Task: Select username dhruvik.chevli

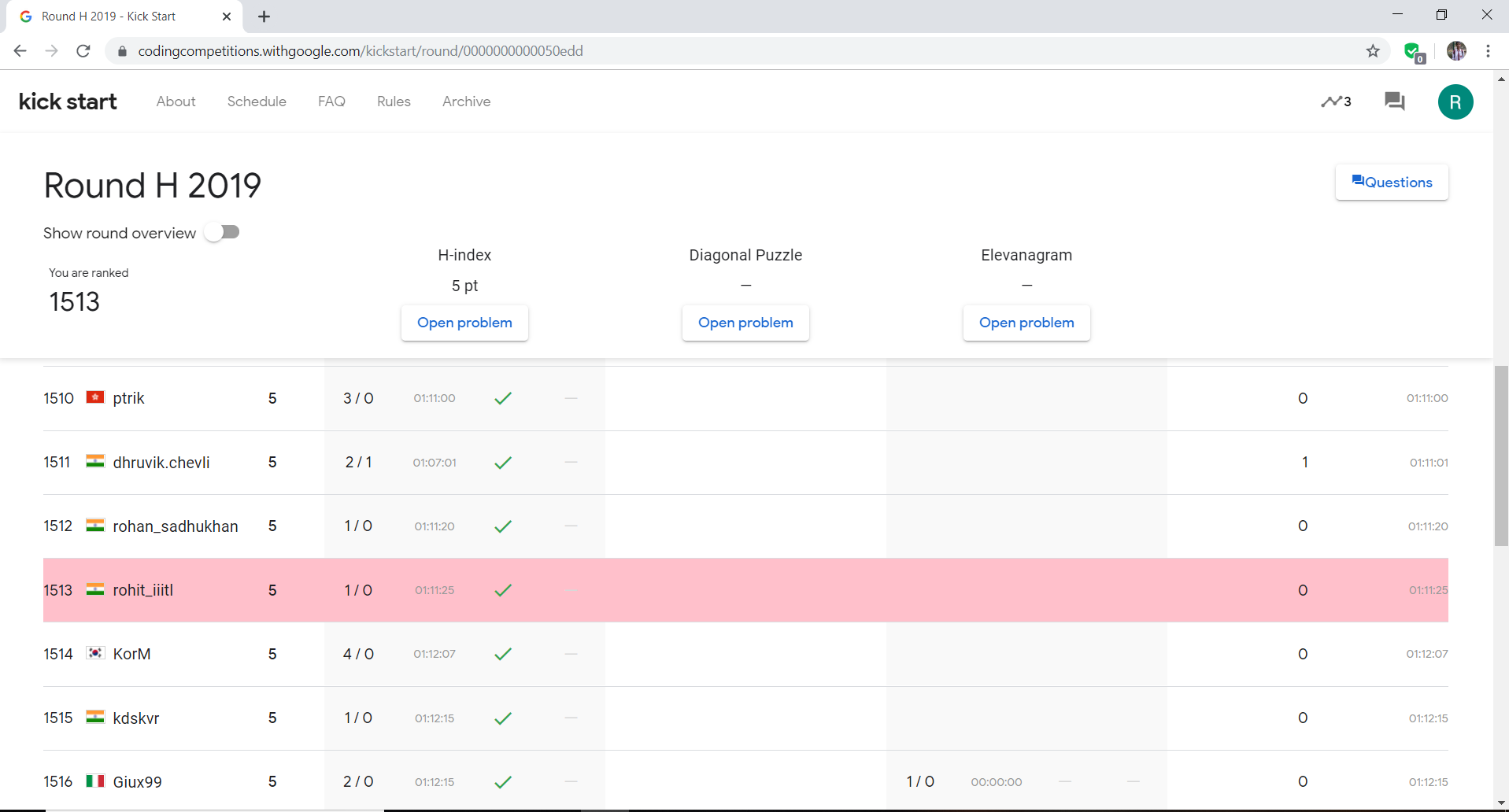Action: [x=161, y=463]
